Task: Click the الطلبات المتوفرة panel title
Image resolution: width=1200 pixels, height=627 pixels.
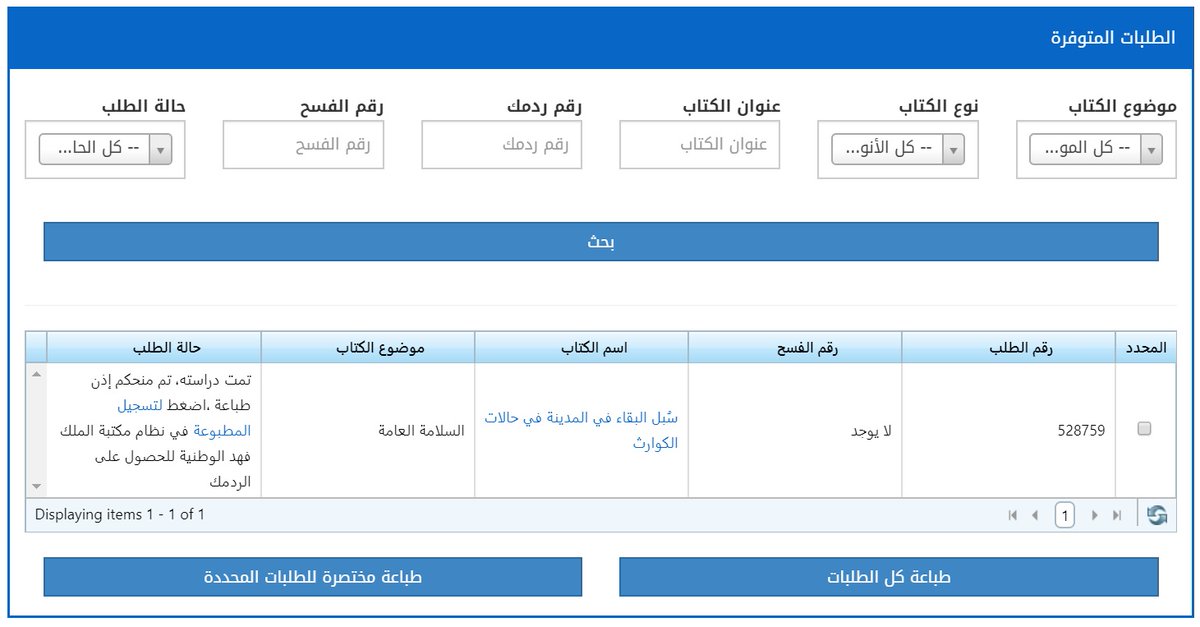Action: pos(1113,38)
